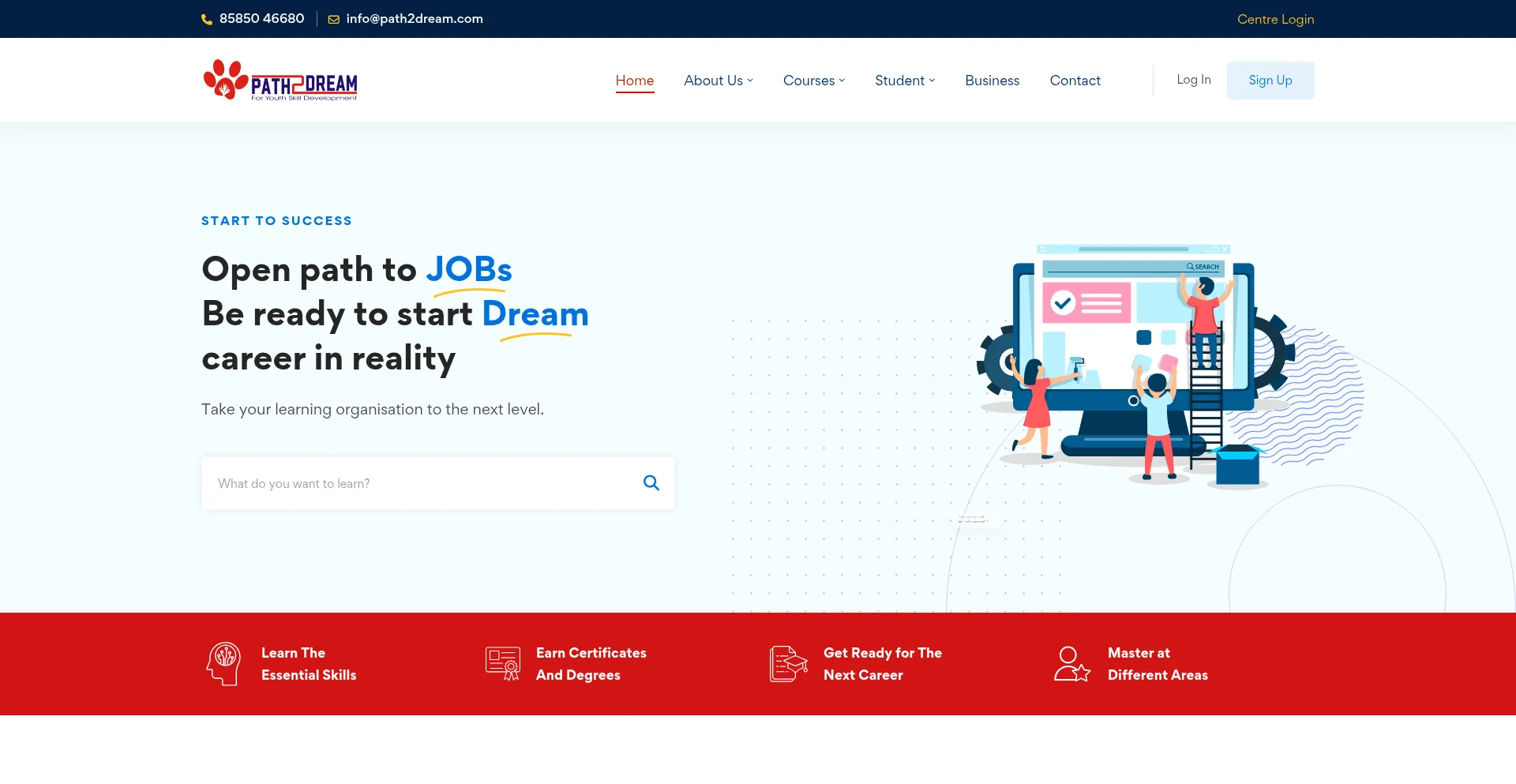1516x784 pixels.
Task: Open the Student dropdown menu
Action: pyautogui.click(x=904, y=81)
